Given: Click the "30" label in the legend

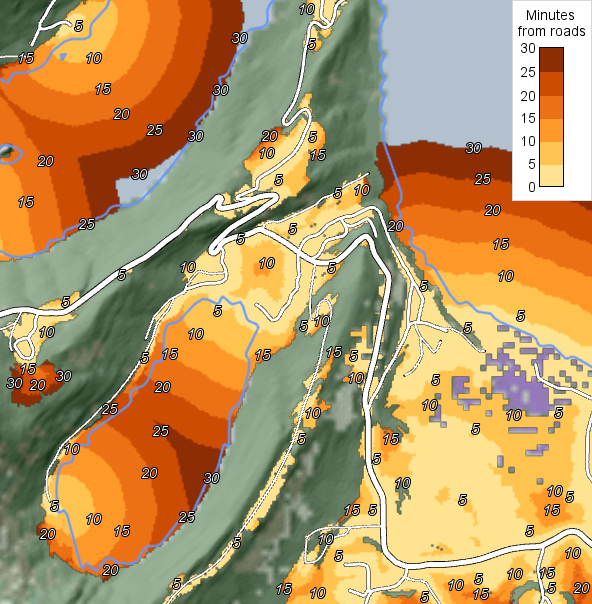Looking at the screenshot, I should (x=528, y=49).
